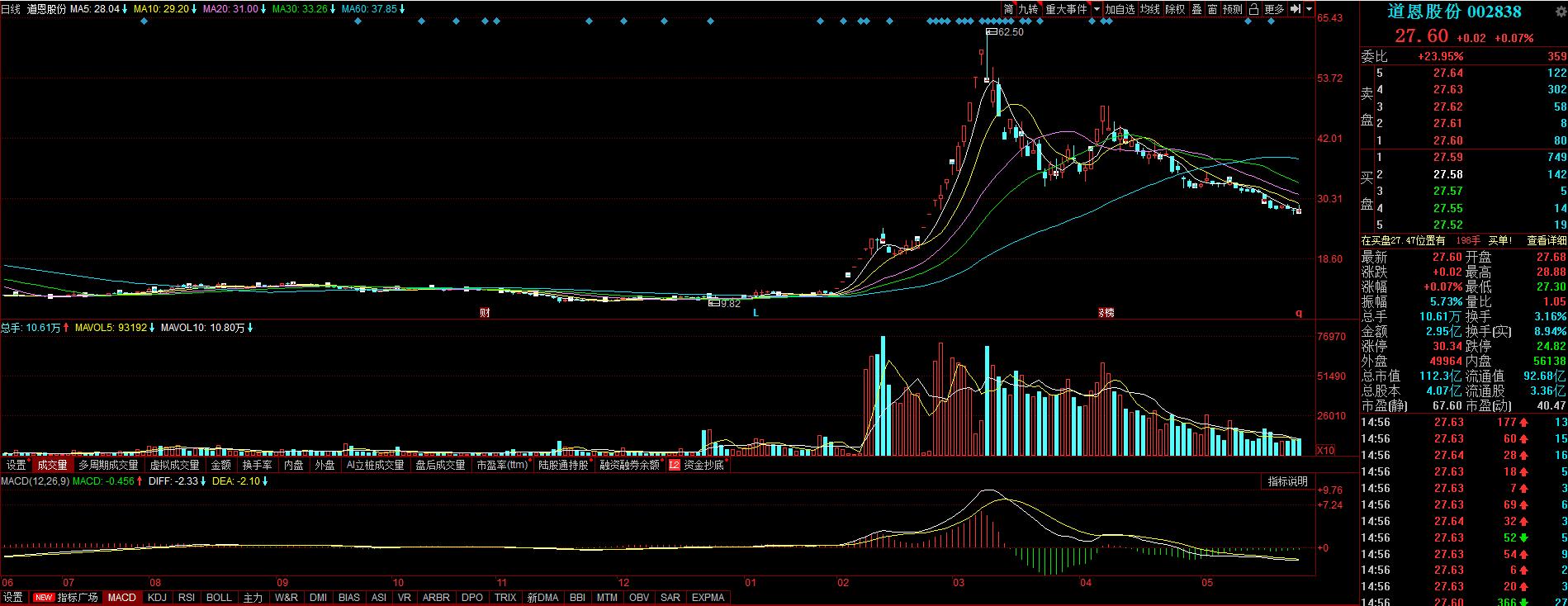
Task: Switch to the KDJ indicator tab
Action: [x=157, y=597]
